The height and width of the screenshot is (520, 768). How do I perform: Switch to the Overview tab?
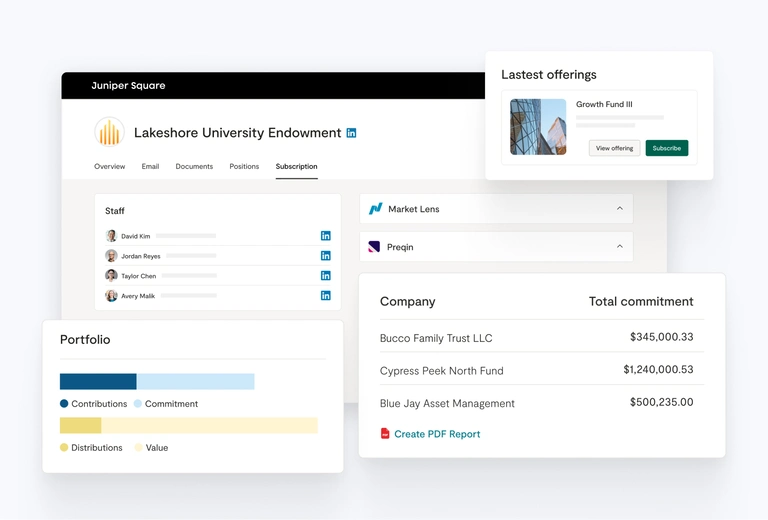click(110, 166)
